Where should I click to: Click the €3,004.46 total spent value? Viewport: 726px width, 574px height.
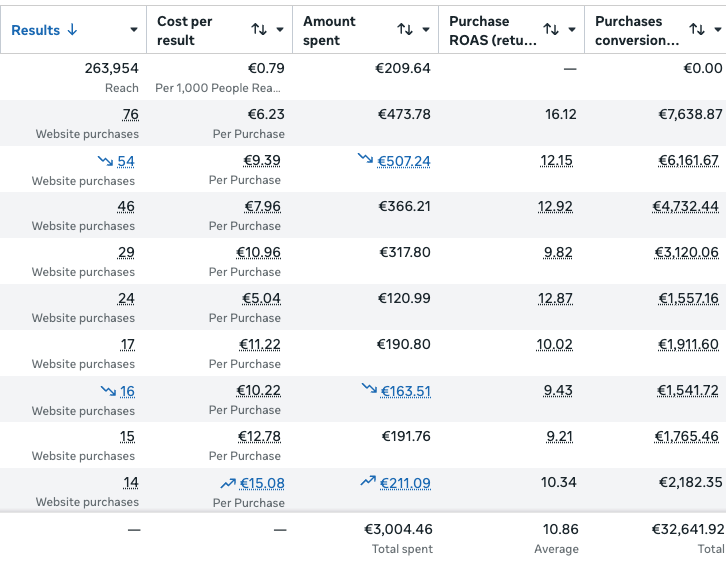(398, 529)
